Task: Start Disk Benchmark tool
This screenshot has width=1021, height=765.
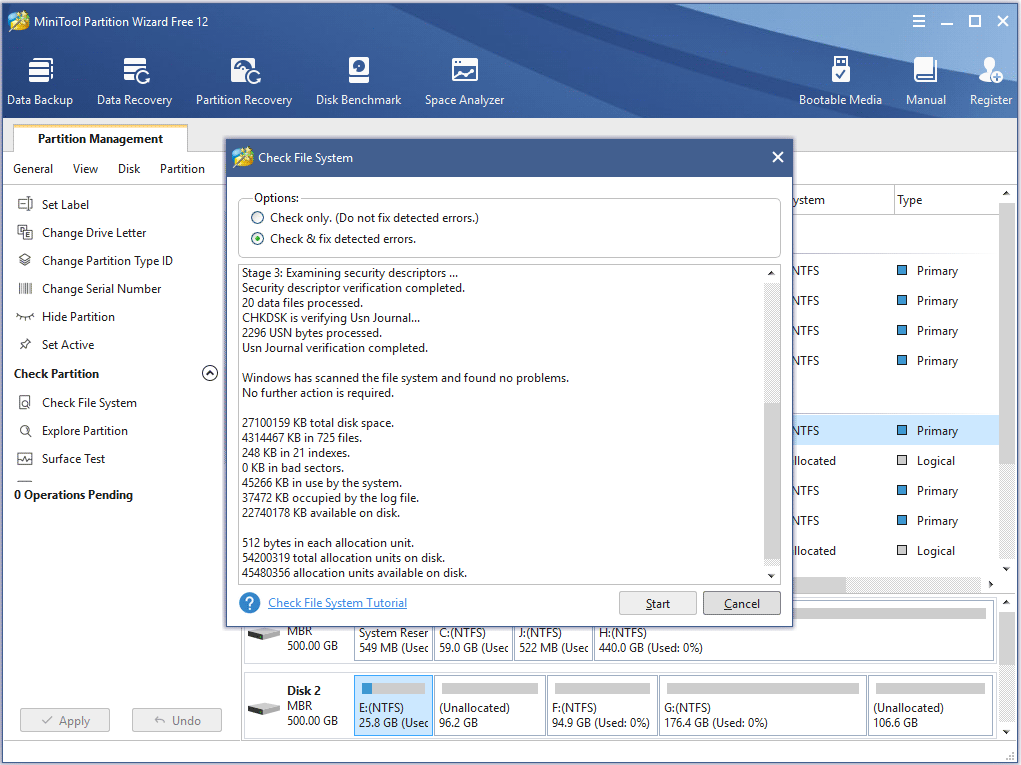Action: point(358,82)
